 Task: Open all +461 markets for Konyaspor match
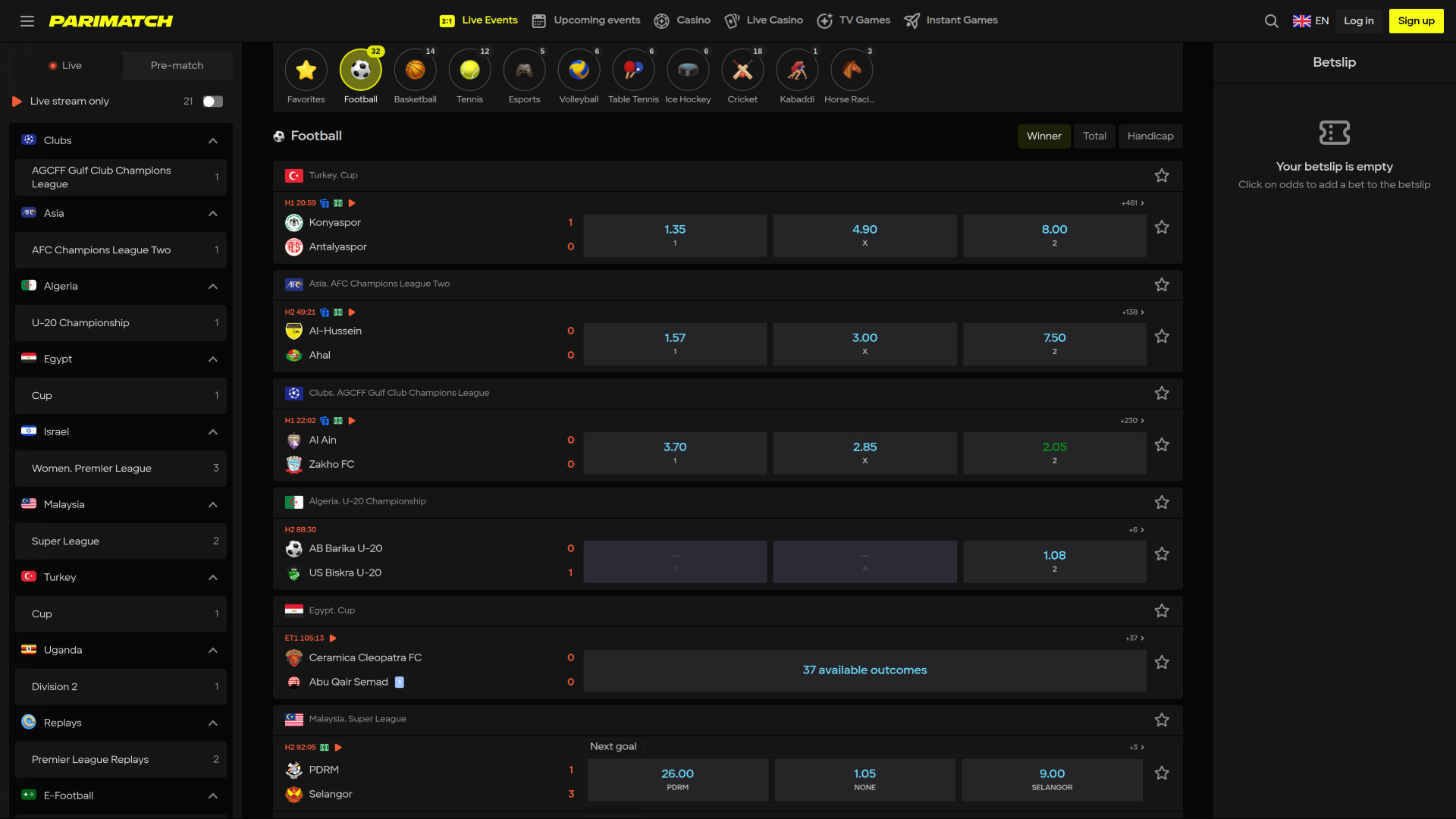click(1131, 203)
